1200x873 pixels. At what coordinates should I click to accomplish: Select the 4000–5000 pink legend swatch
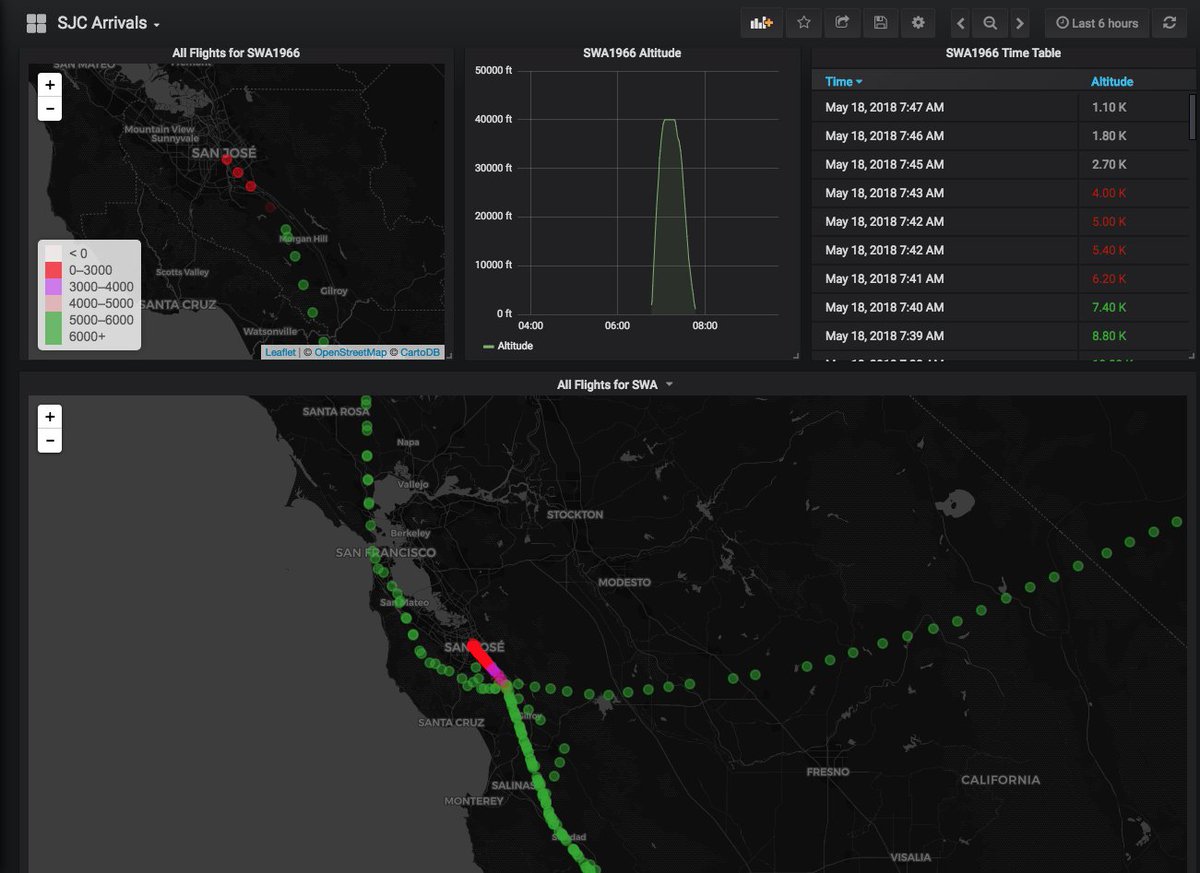point(54,304)
